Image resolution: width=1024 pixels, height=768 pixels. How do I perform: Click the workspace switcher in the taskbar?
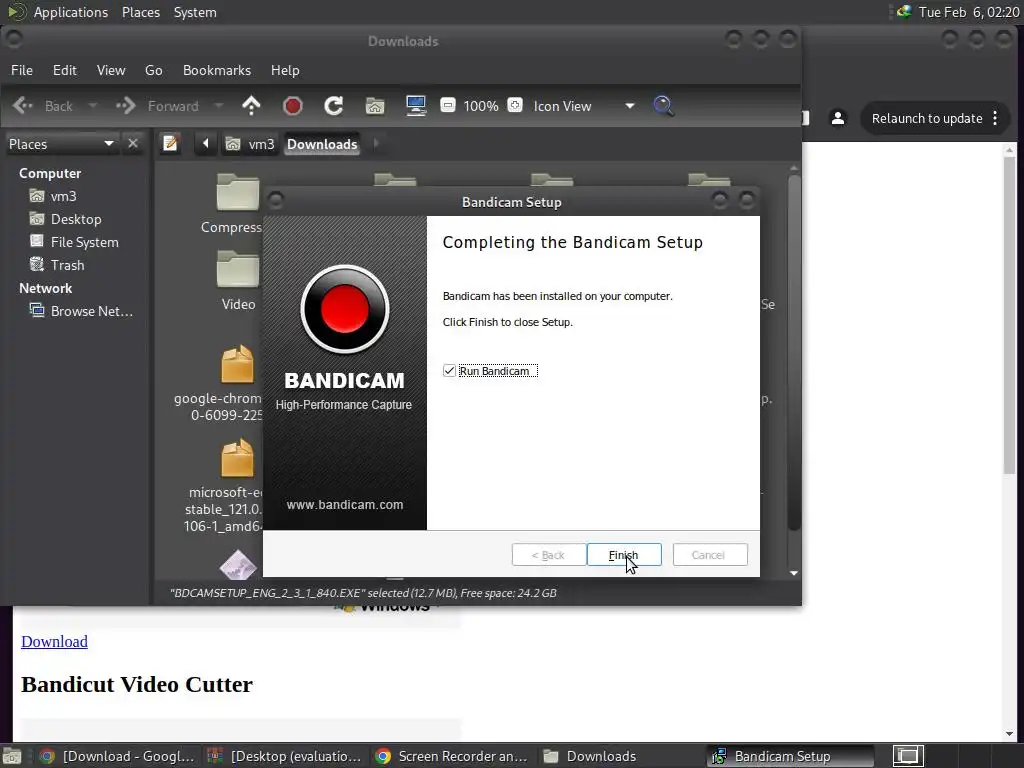[x=908, y=756]
